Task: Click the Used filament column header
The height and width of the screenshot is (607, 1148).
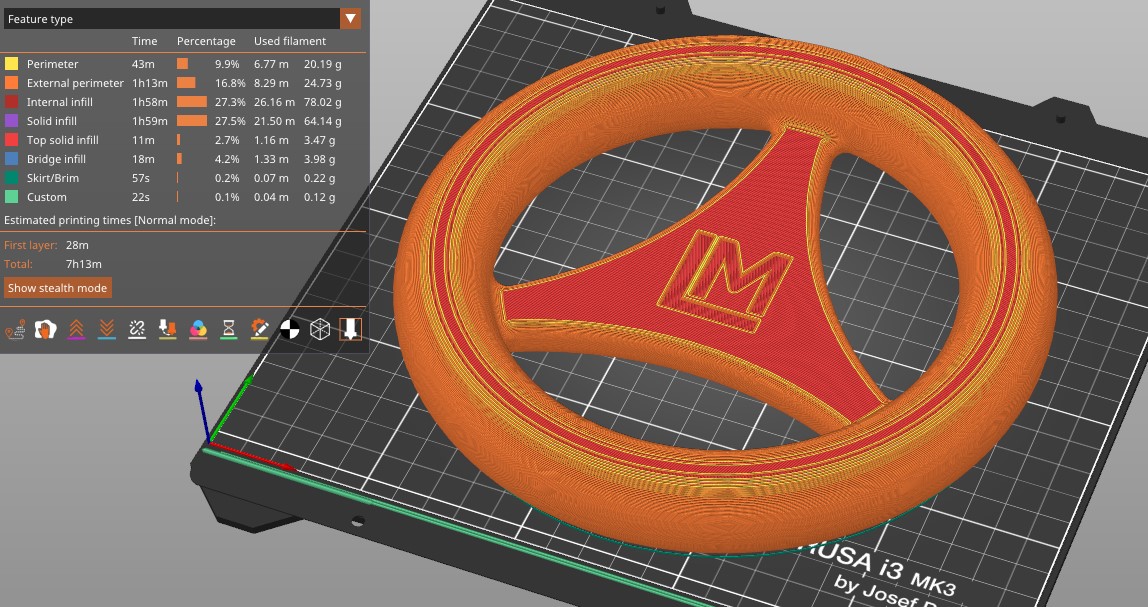Action: pos(290,41)
